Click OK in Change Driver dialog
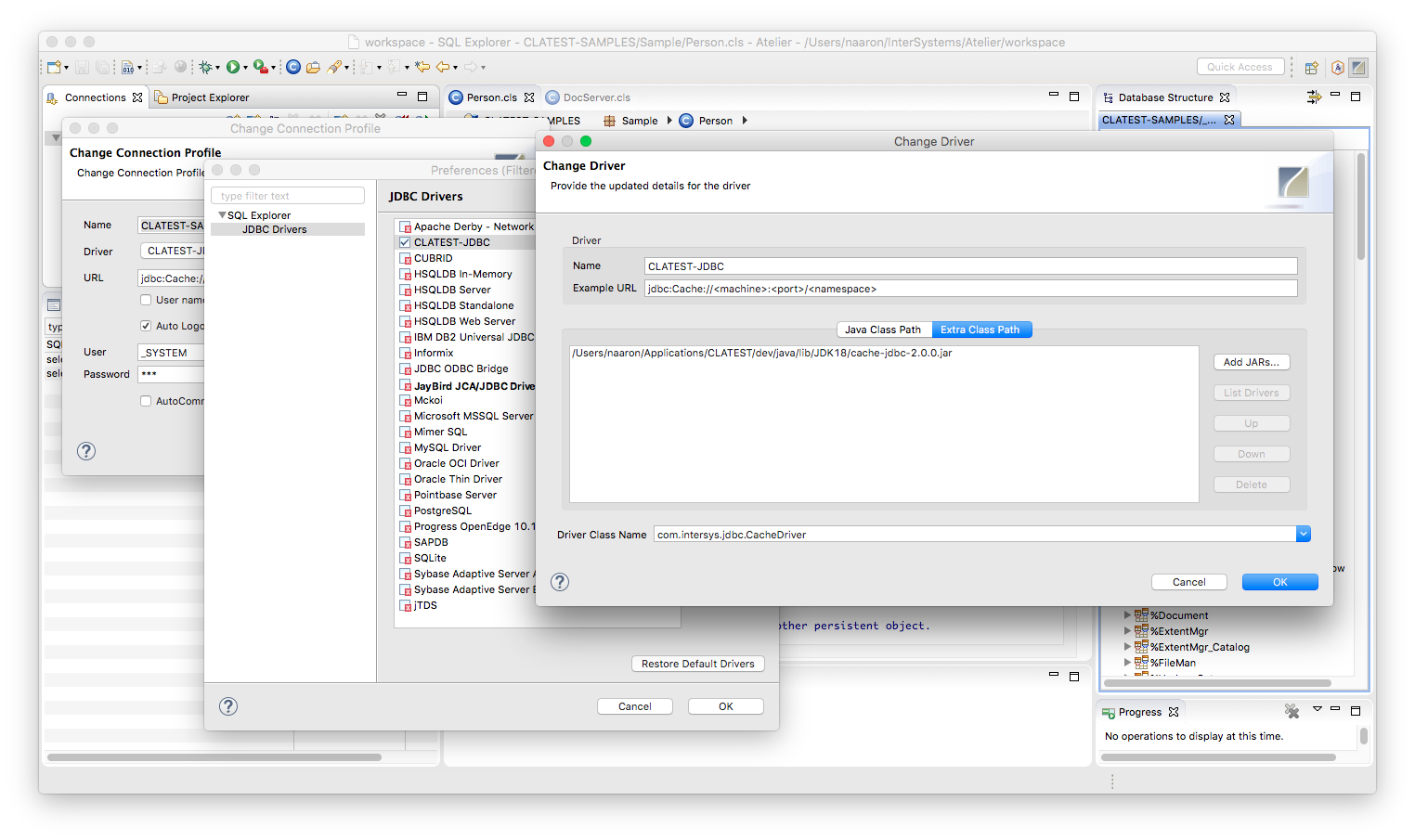 [x=1280, y=582]
